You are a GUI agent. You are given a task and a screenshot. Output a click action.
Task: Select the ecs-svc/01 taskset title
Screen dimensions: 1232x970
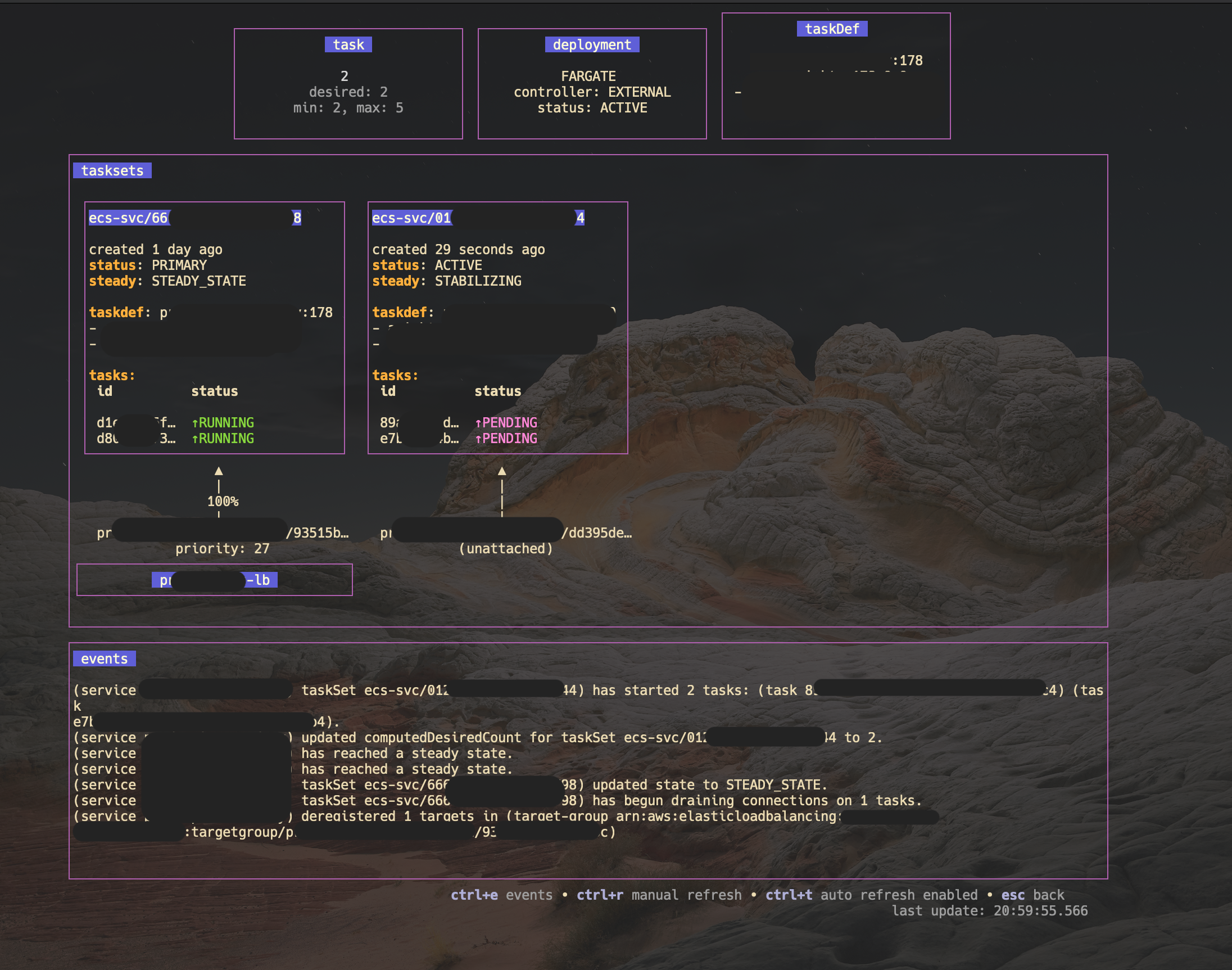411,218
